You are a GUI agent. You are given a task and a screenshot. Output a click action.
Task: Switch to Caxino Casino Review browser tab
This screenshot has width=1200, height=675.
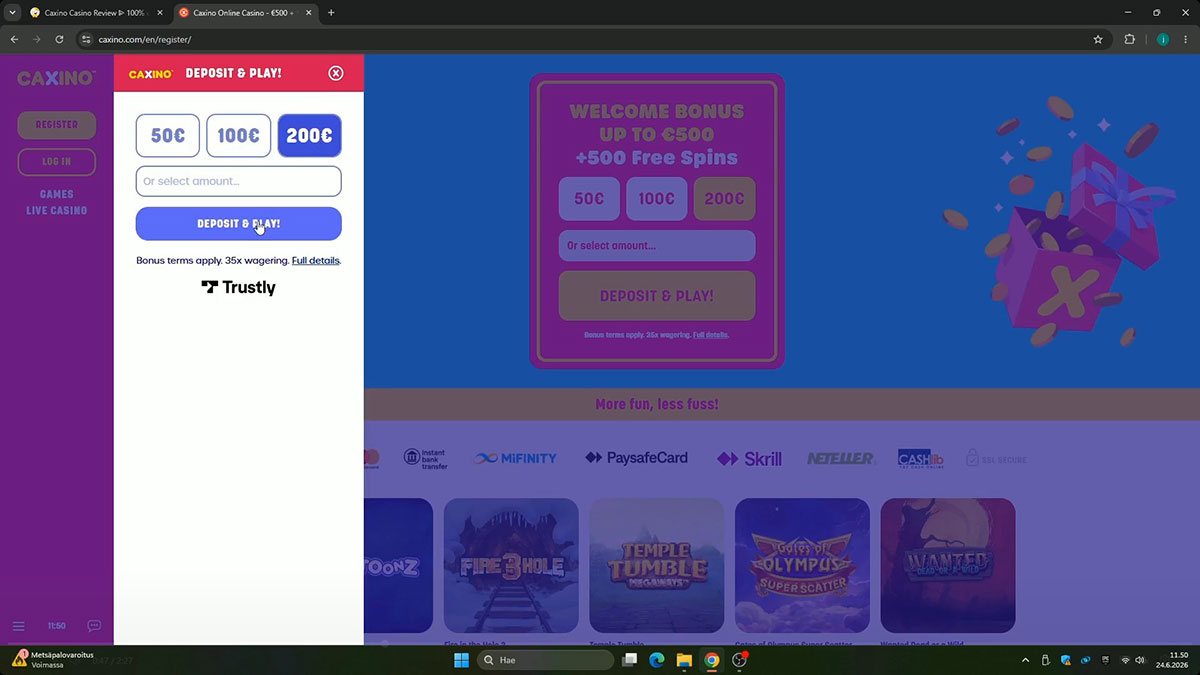coord(96,12)
